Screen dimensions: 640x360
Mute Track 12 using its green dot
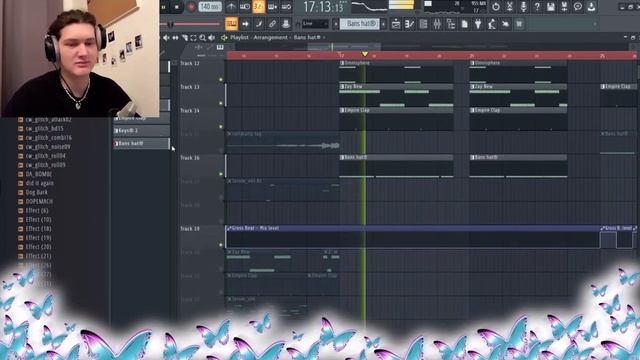click(221, 80)
